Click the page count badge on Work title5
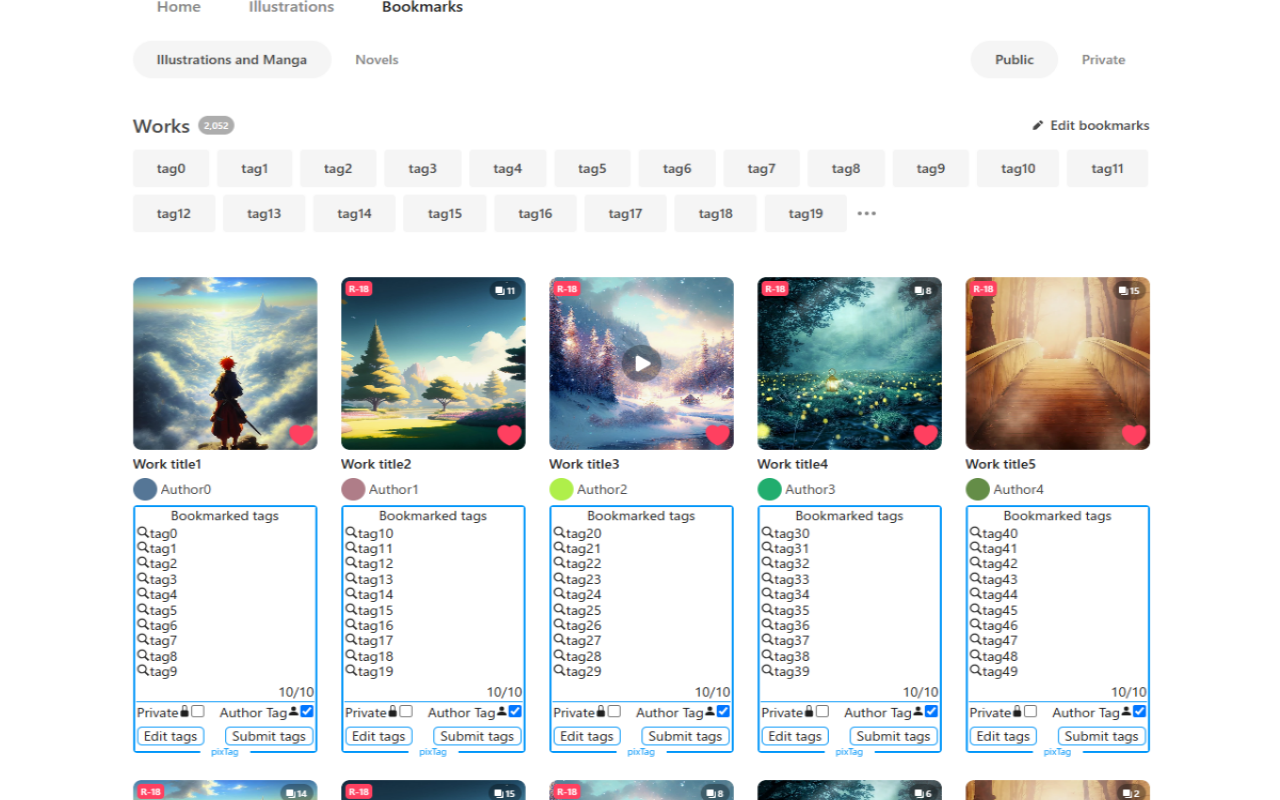1280x800 pixels. pos(1129,291)
